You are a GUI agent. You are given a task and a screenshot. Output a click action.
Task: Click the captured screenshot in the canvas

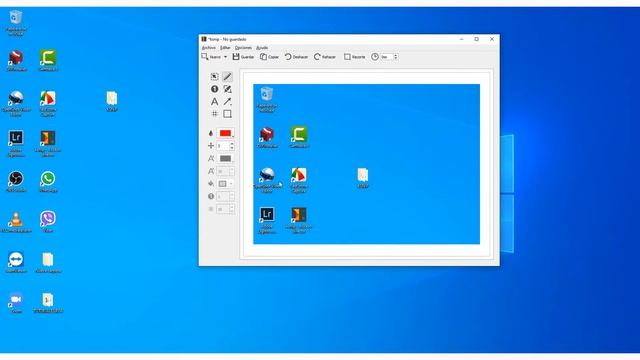click(x=367, y=164)
